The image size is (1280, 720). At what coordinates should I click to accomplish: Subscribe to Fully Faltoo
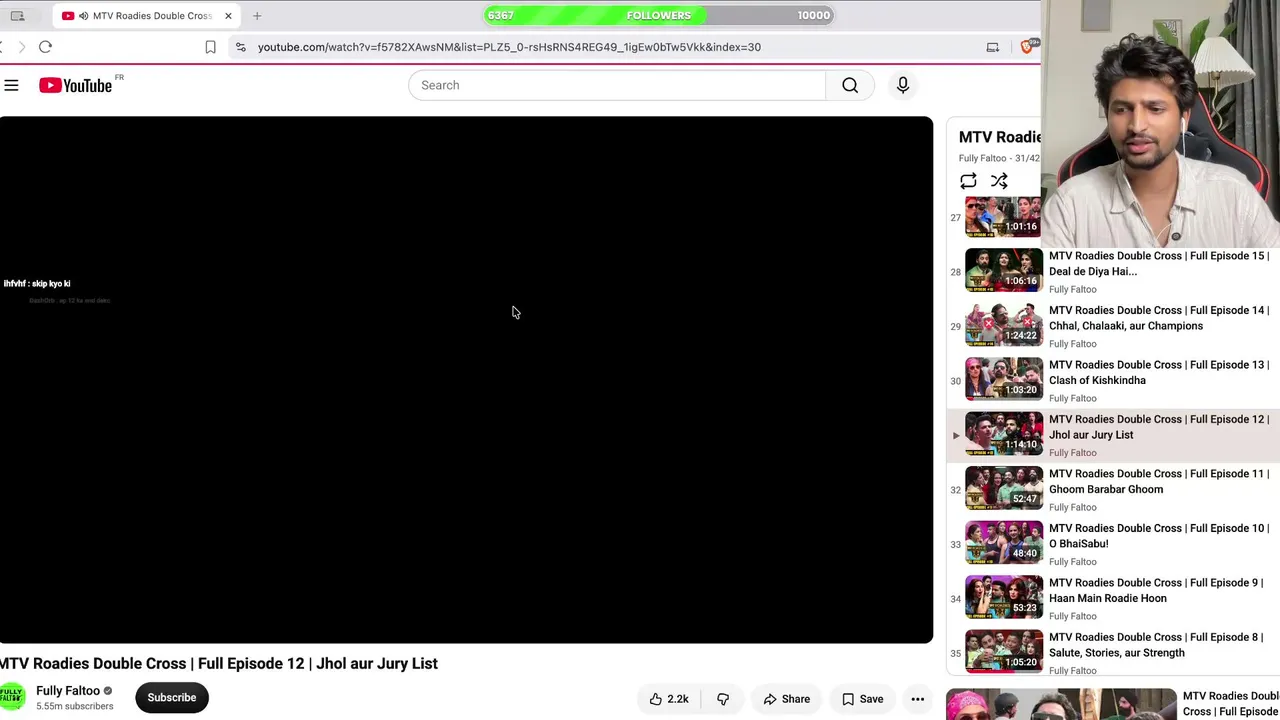(172, 697)
